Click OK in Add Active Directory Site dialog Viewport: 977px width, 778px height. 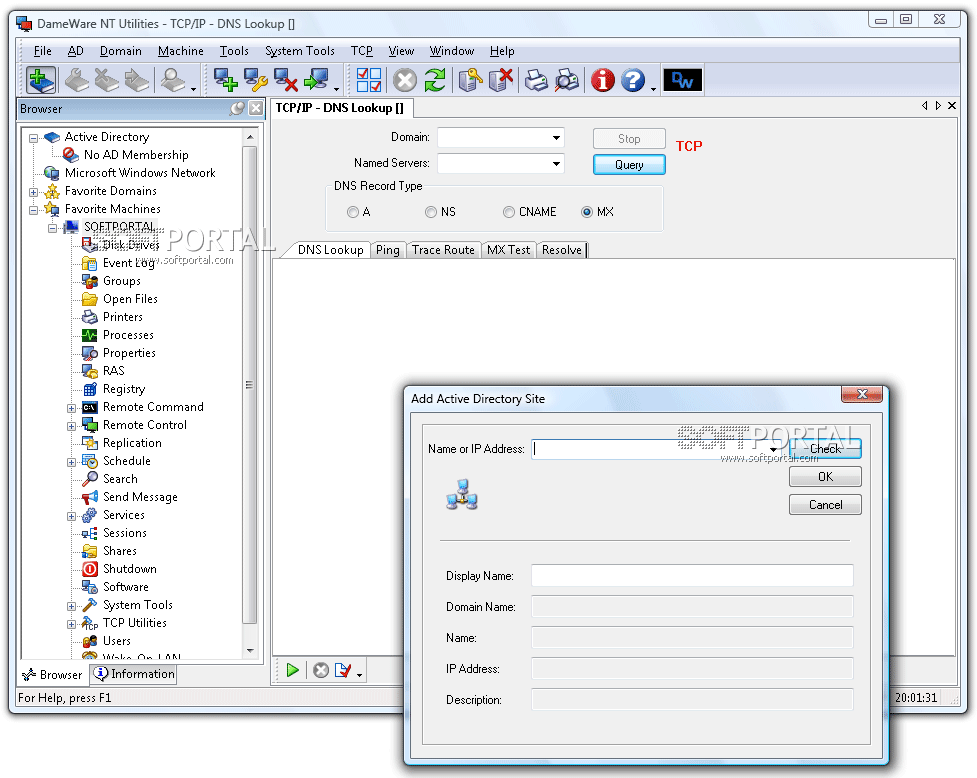(825, 477)
